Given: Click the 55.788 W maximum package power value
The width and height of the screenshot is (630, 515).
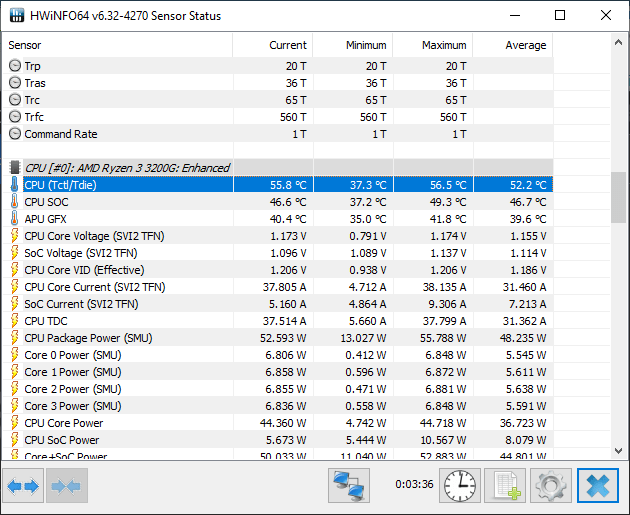Looking at the screenshot, I should point(443,338).
